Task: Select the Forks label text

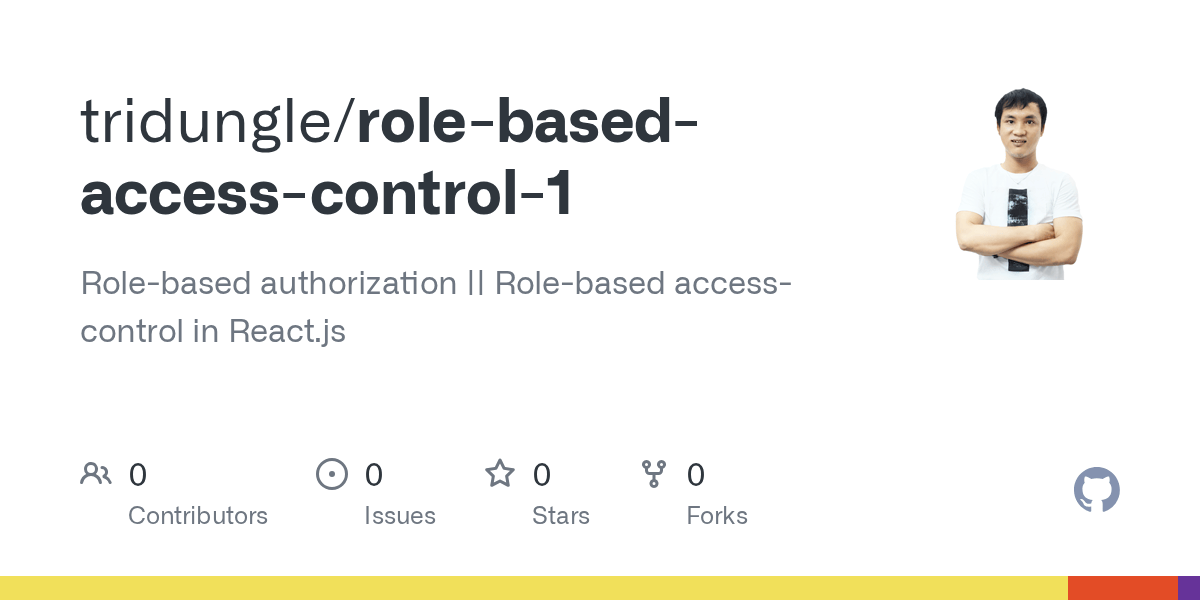Action: point(717,516)
